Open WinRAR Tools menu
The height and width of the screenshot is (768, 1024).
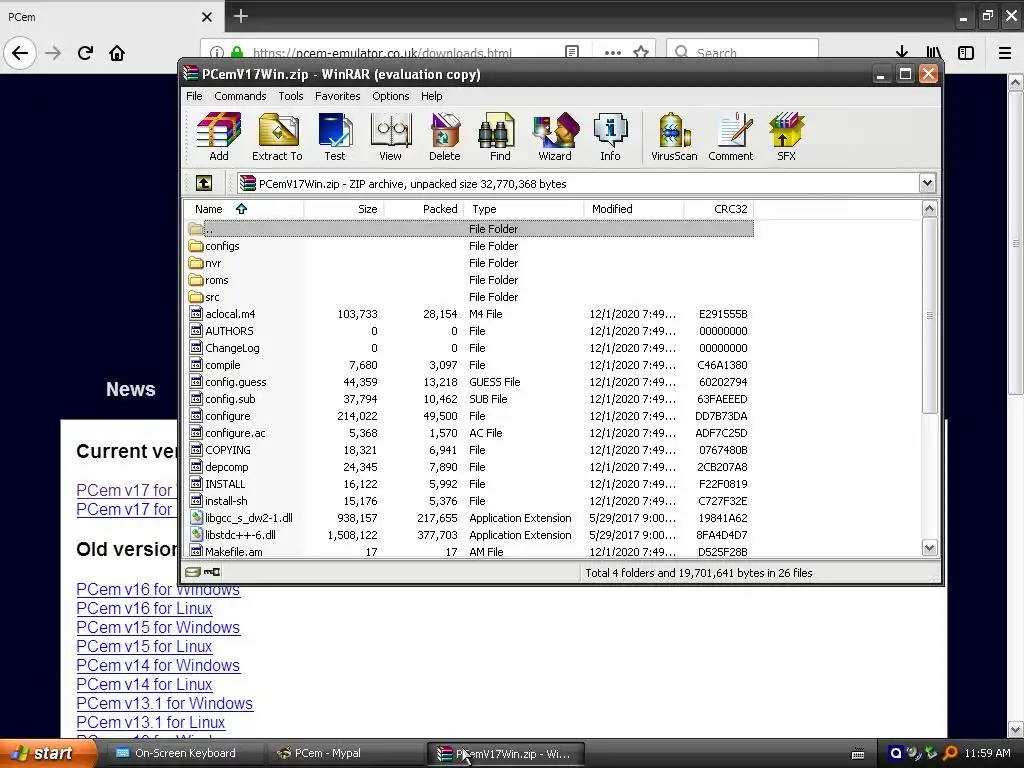(x=291, y=96)
